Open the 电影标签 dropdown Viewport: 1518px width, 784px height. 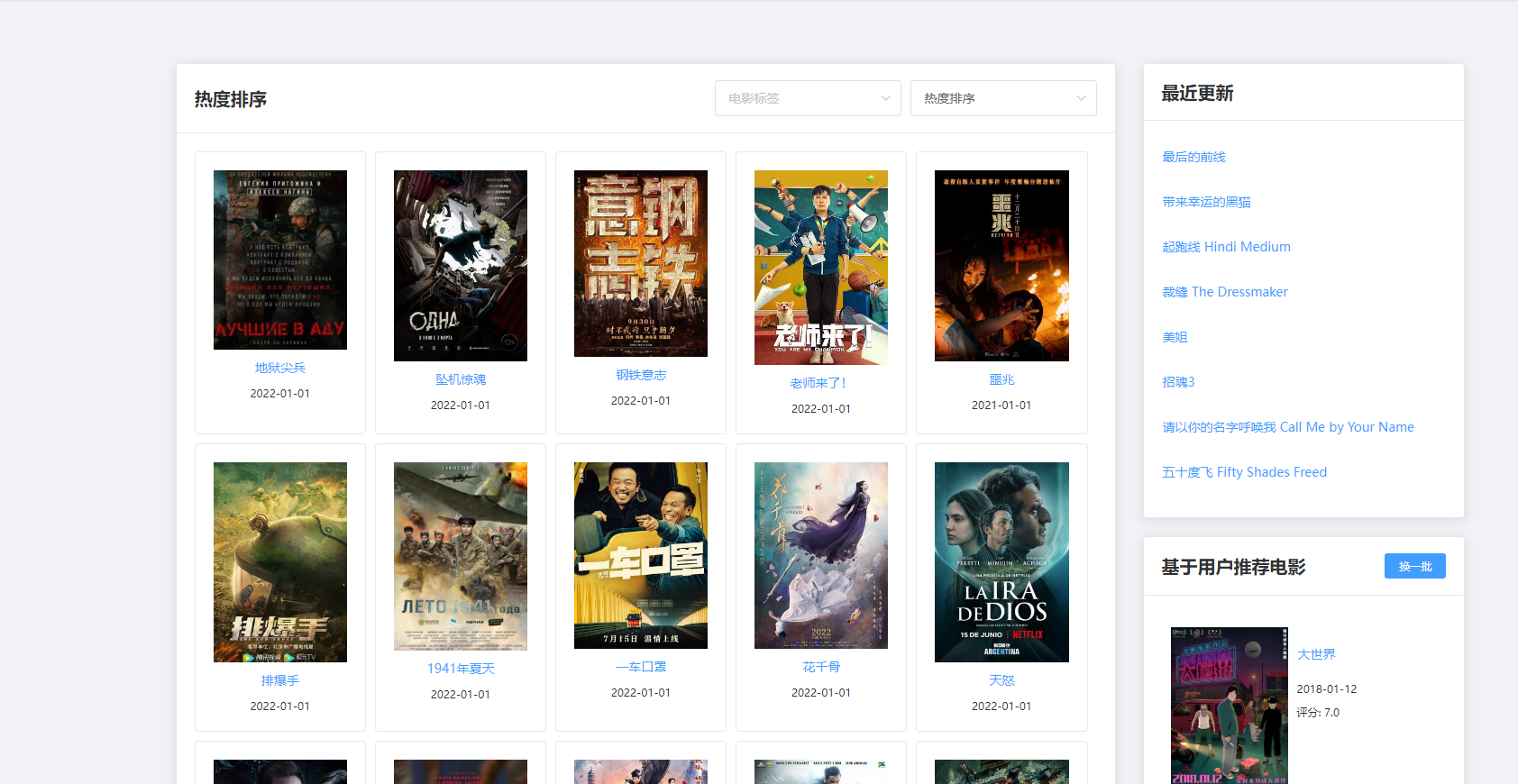coord(808,98)
